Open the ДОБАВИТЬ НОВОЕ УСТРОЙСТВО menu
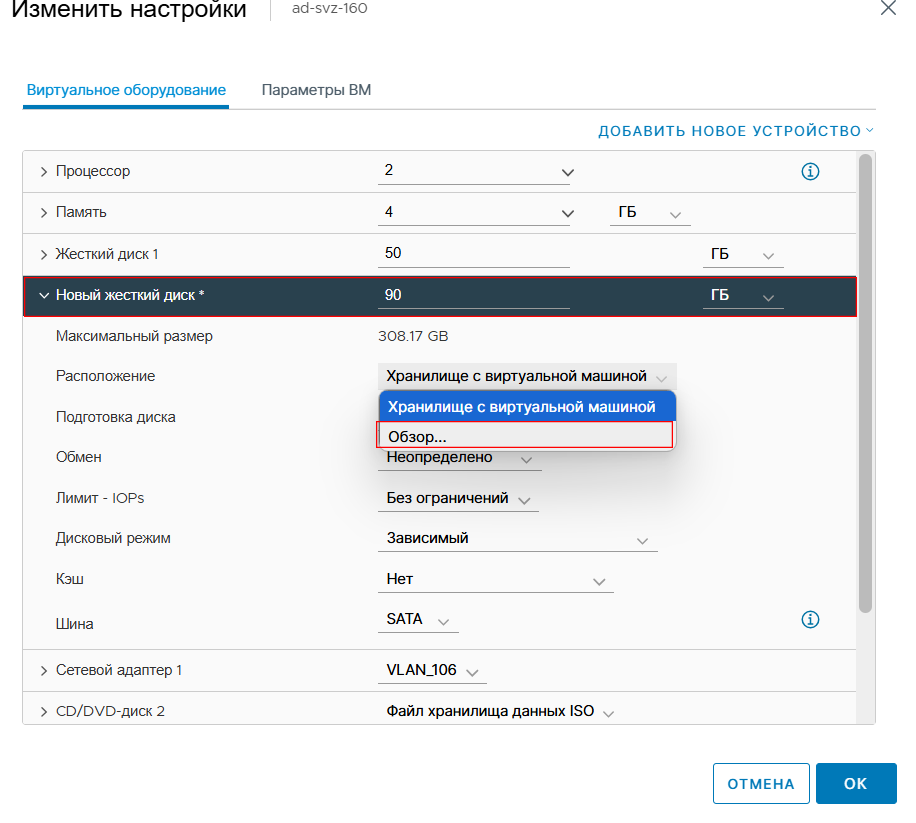Screen dimensions: 916x823 pyautogui.click(x=735, y=131)
